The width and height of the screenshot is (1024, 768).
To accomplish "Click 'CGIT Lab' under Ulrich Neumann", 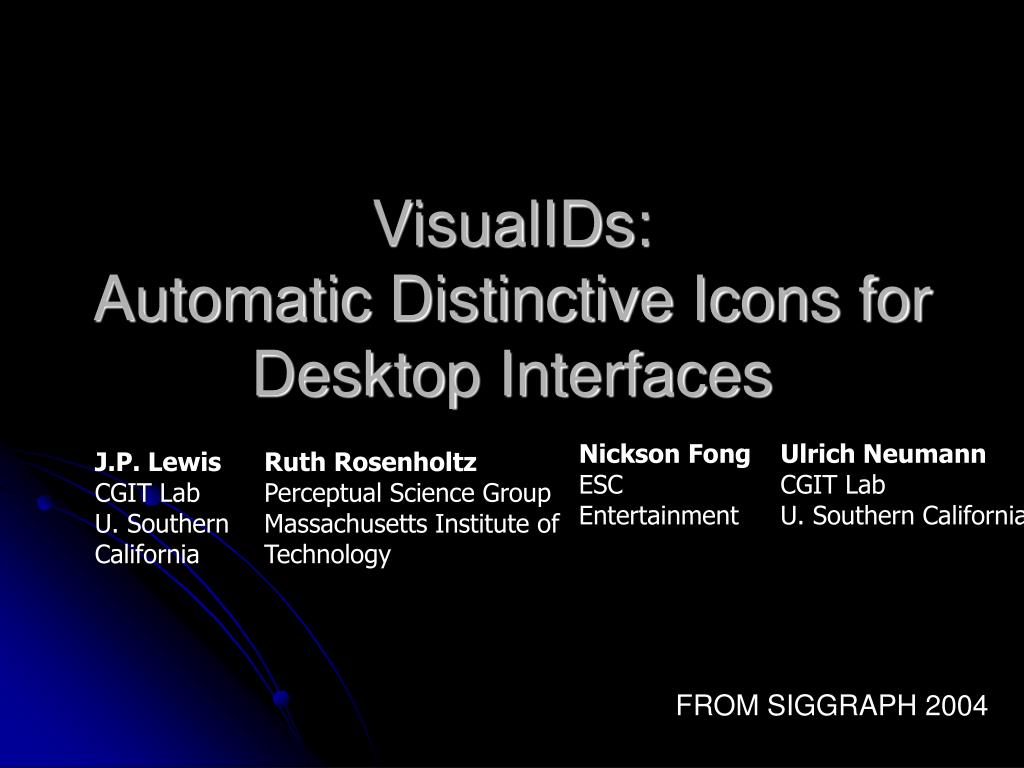I will pyautogui.click(x=833, y=485).
